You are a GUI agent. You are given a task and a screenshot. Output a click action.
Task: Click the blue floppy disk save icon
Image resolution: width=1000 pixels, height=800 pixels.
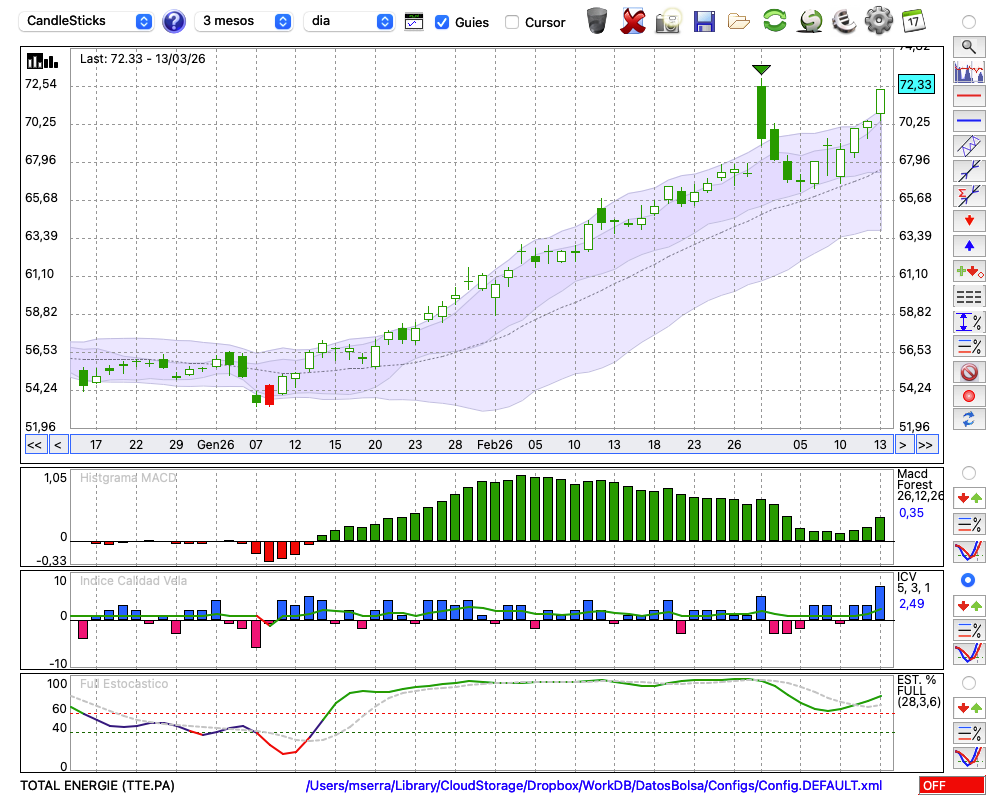click(704, 20)
